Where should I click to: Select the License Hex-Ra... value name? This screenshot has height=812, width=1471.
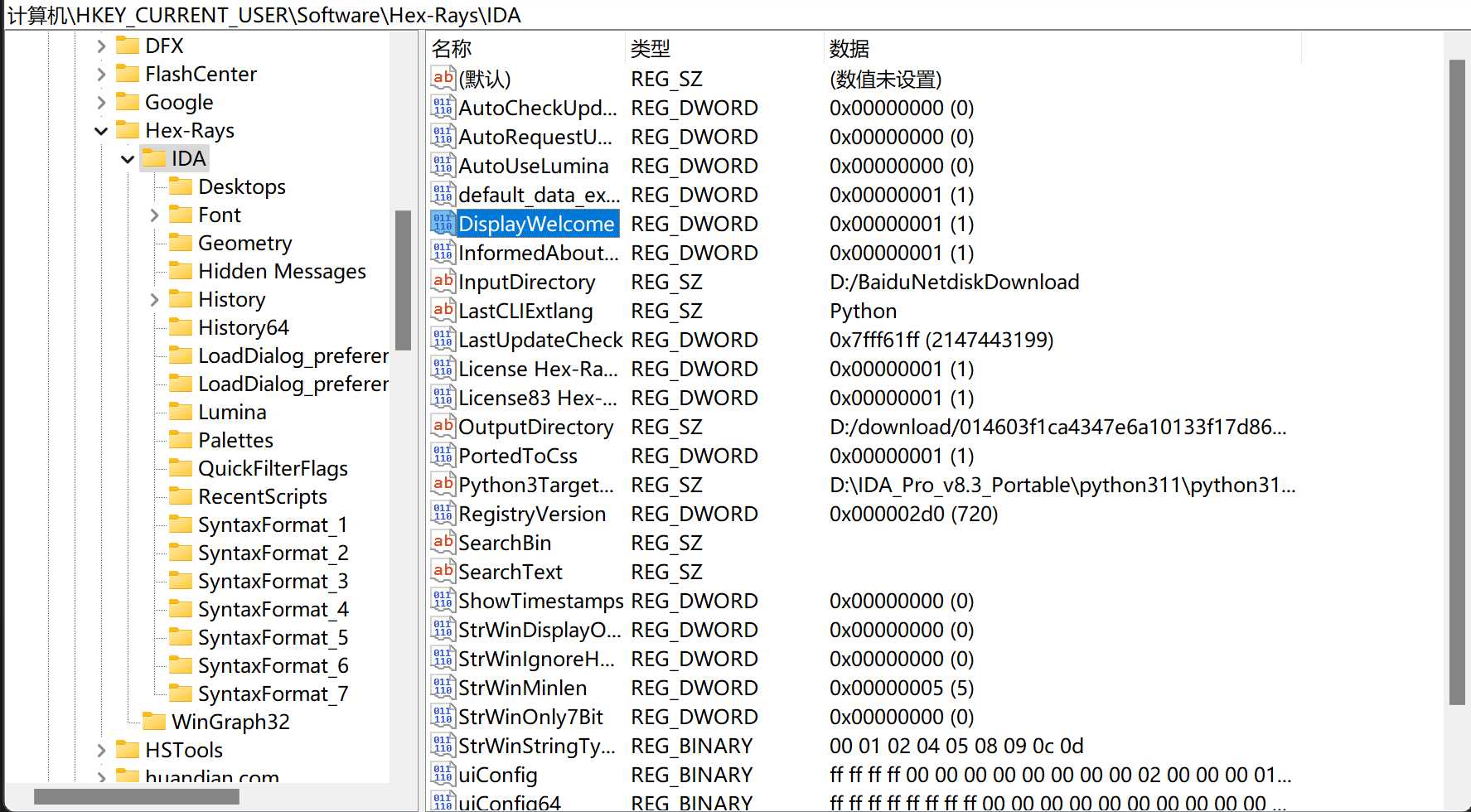click(538, 369)
